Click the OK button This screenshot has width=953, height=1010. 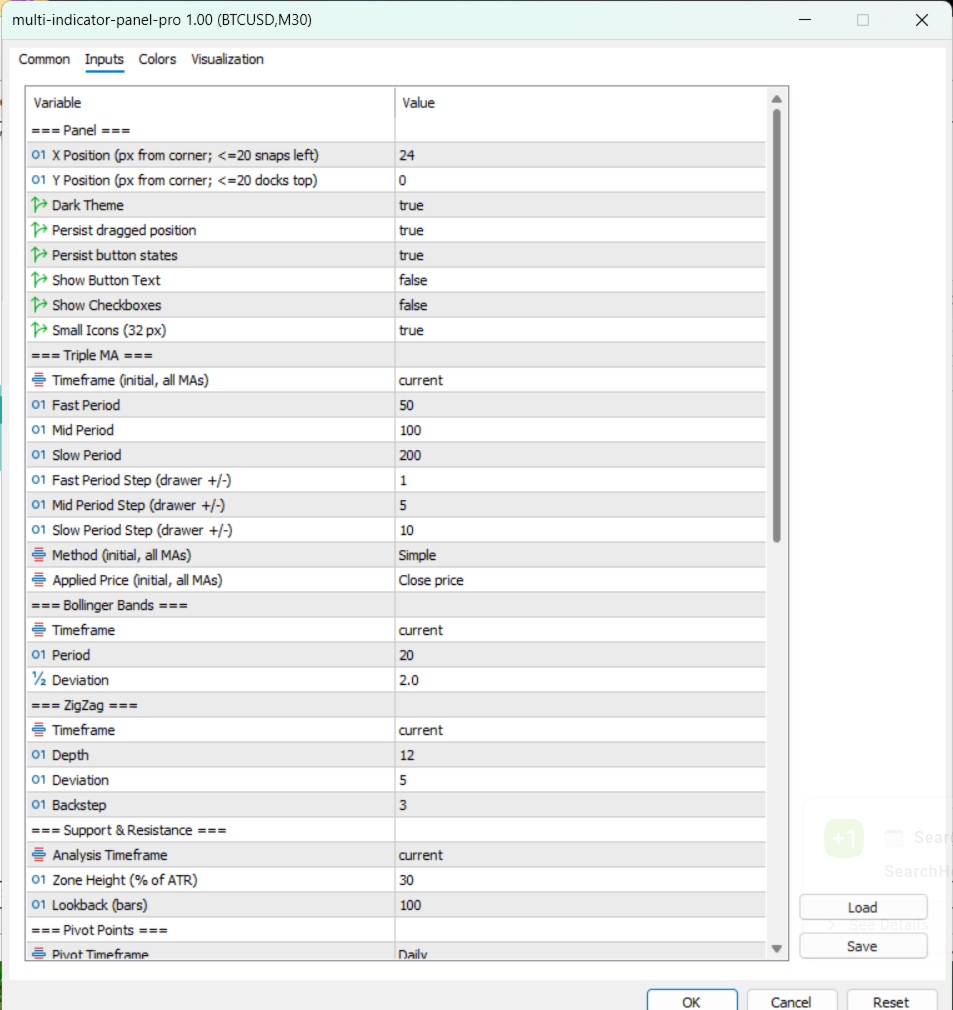[692, 1000]
